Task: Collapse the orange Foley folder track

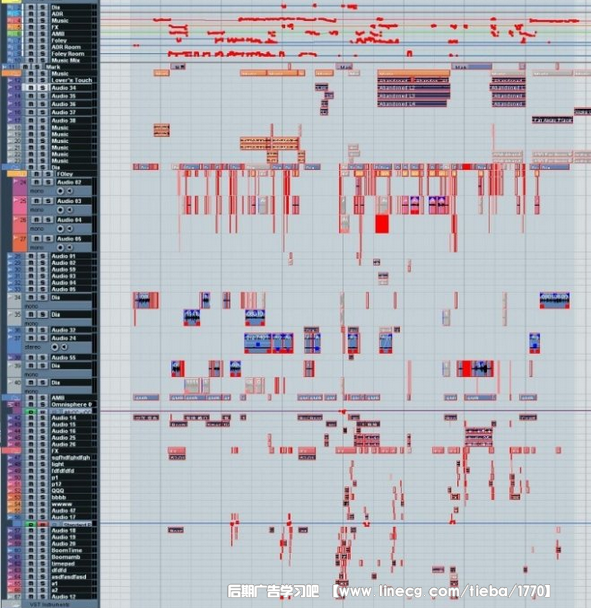Action: click(16, 174)
